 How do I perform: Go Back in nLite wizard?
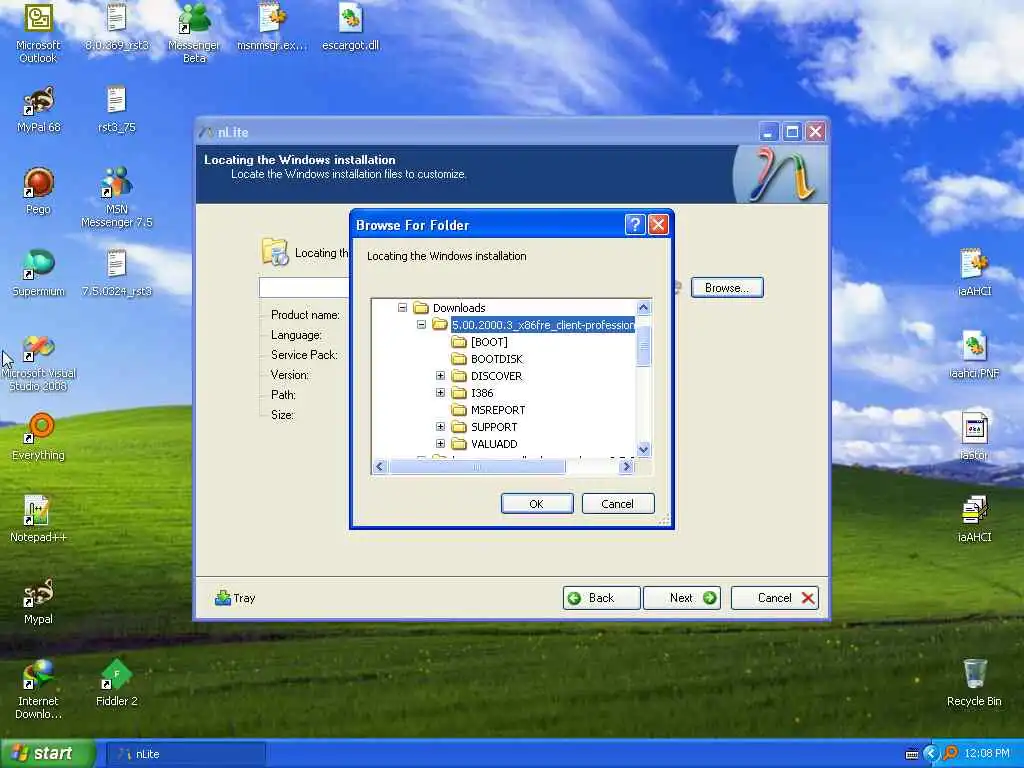coord(601,598)
